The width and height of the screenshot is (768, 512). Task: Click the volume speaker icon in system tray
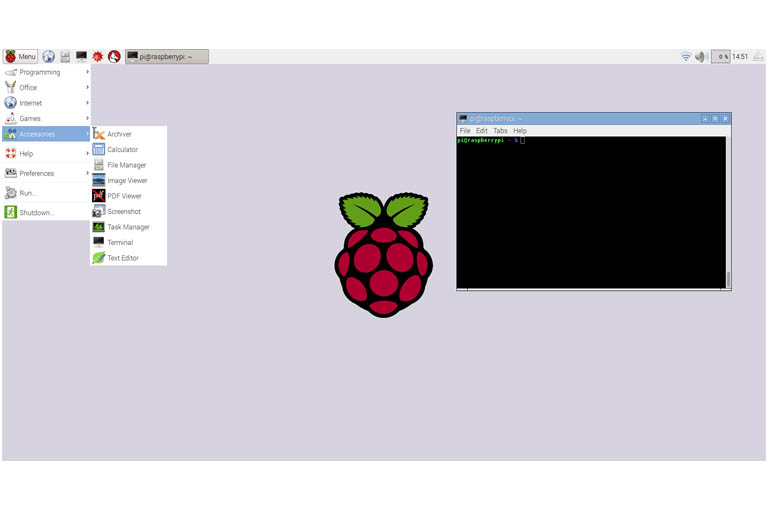[x=700, y=57]
